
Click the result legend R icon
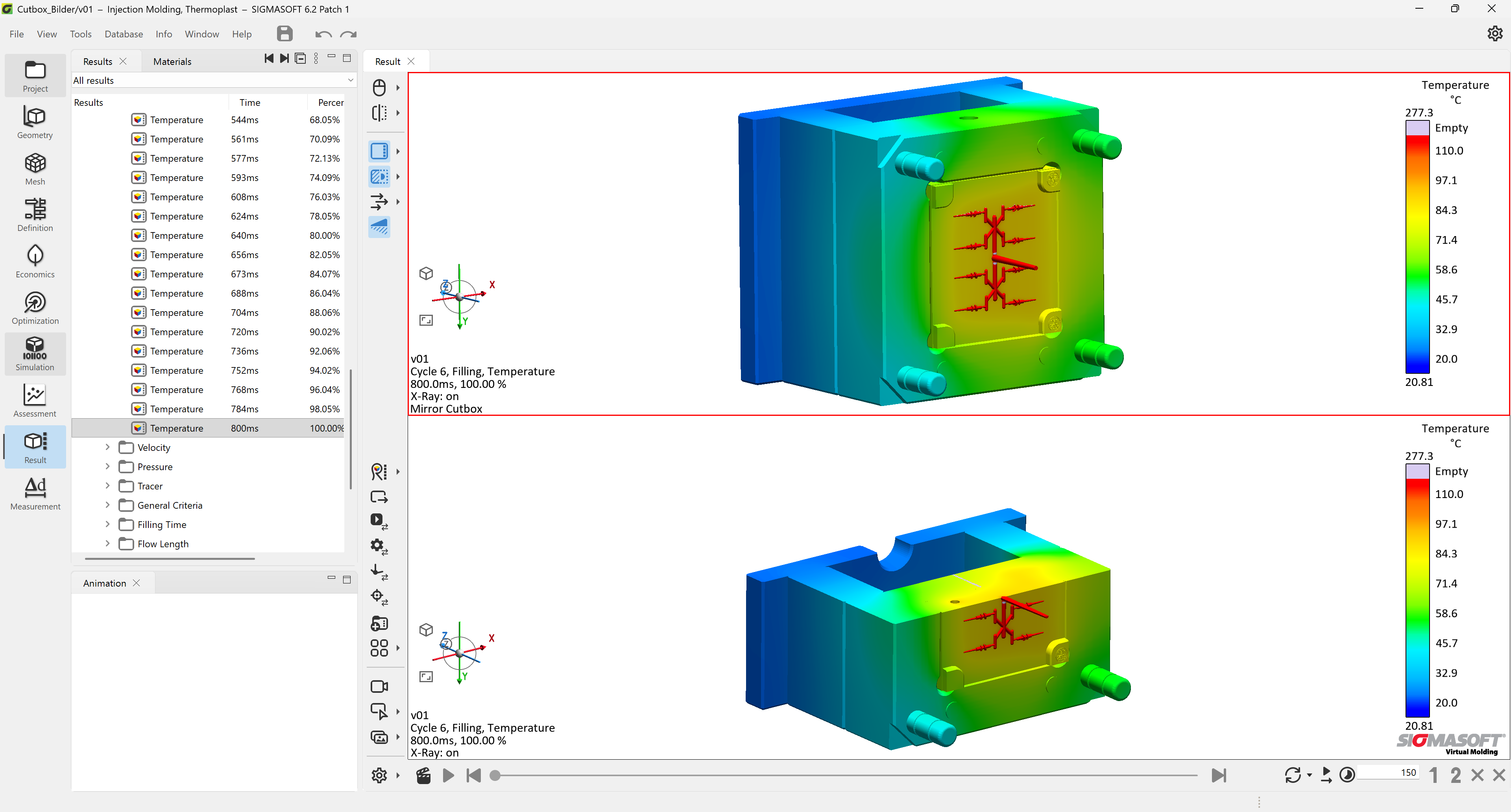click(379, 471)
